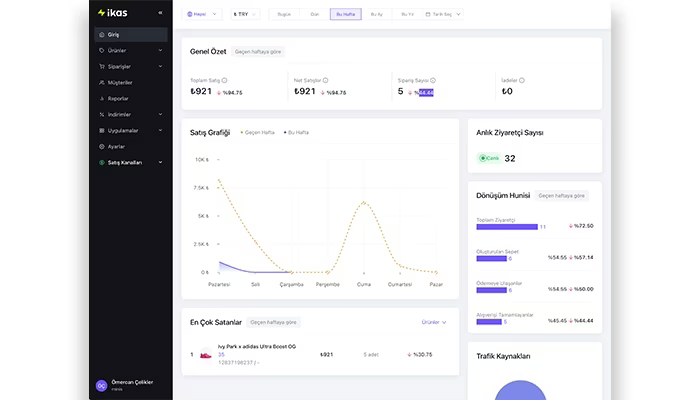700x400 pixels.
Task: Toggle the Geçen Hafta chart legend
Action: [258, 133]
